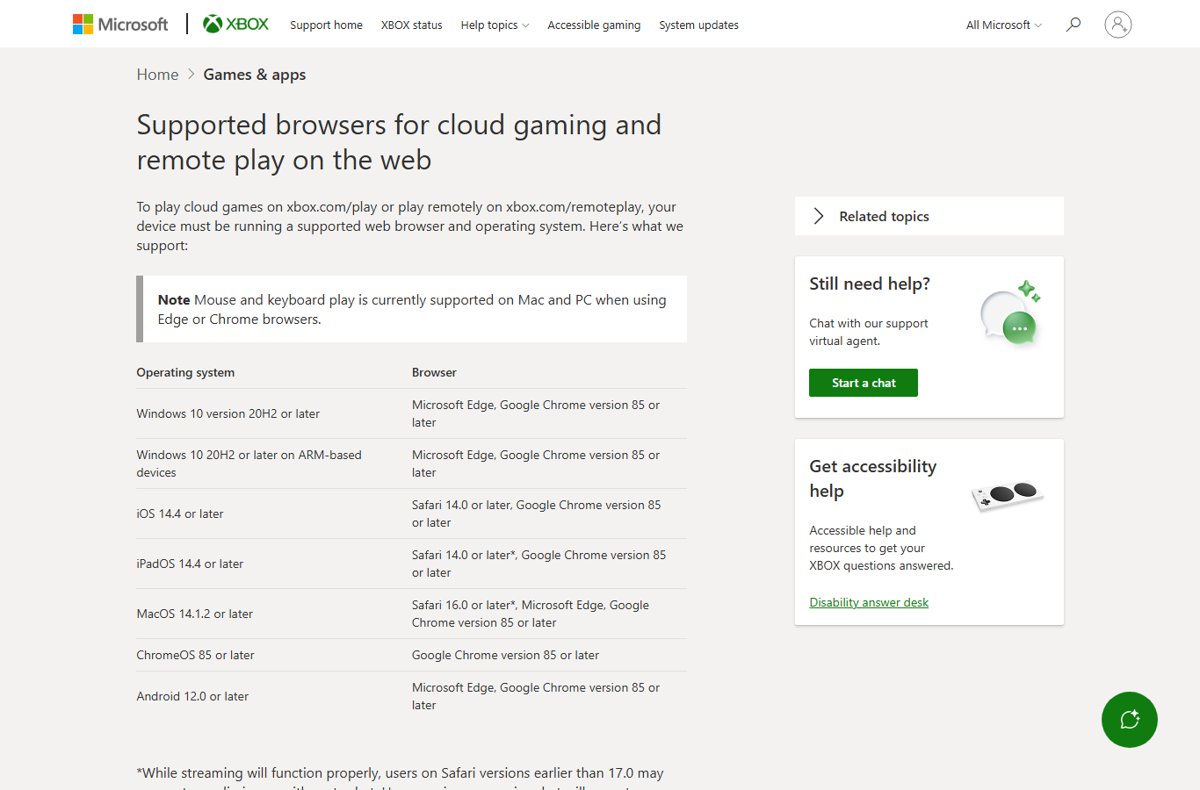This screenshot has width=1200, height=790.
Task: Click the Related topics label
Action: coord(884,216)
